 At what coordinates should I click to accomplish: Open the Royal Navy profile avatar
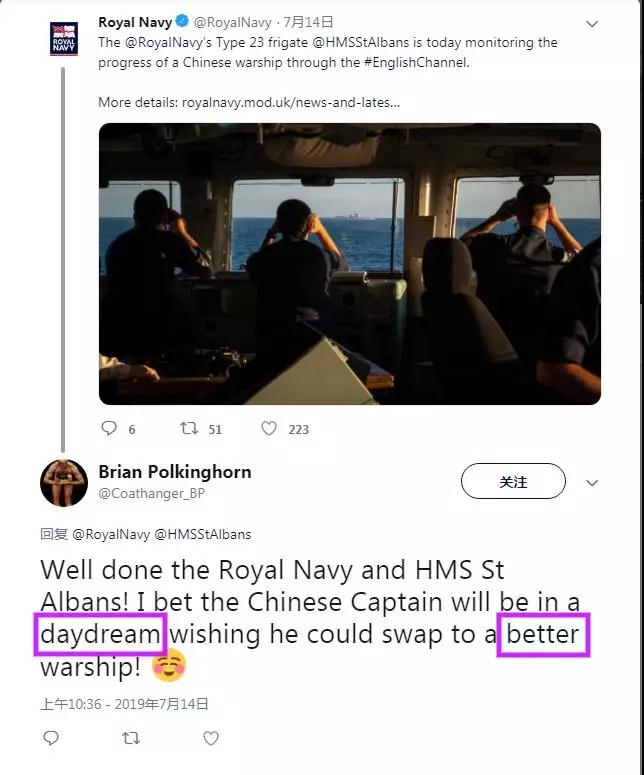[x=64, y=39]
